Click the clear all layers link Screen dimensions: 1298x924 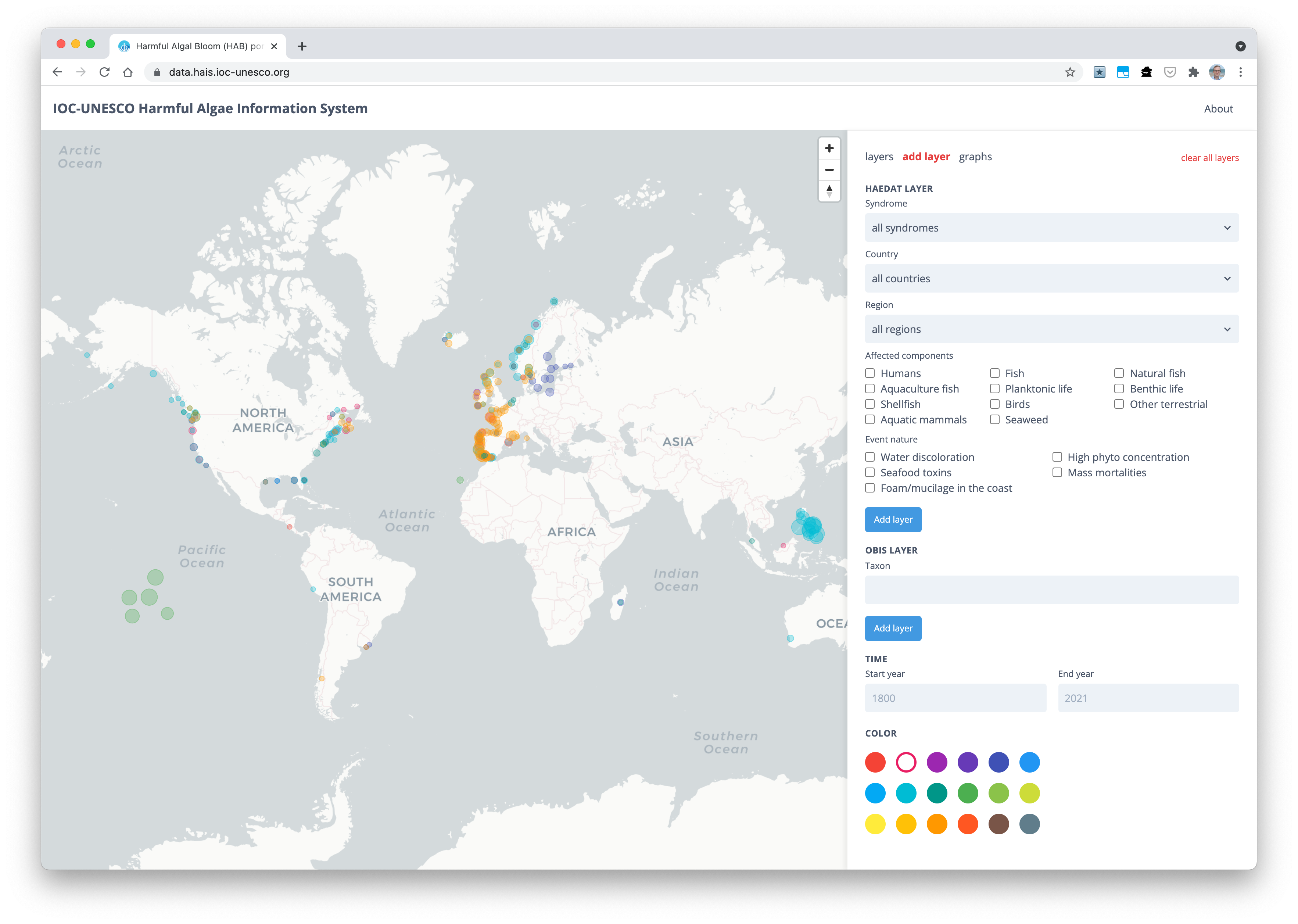click(x=1209, y=158)
